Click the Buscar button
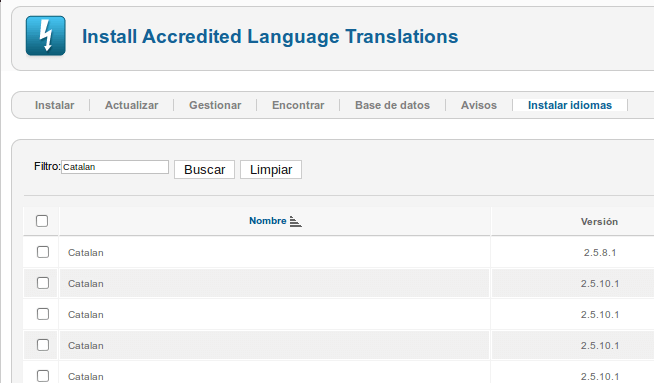Image resolution: width=654 pixels, height=383 pixels. coord(204,169)
